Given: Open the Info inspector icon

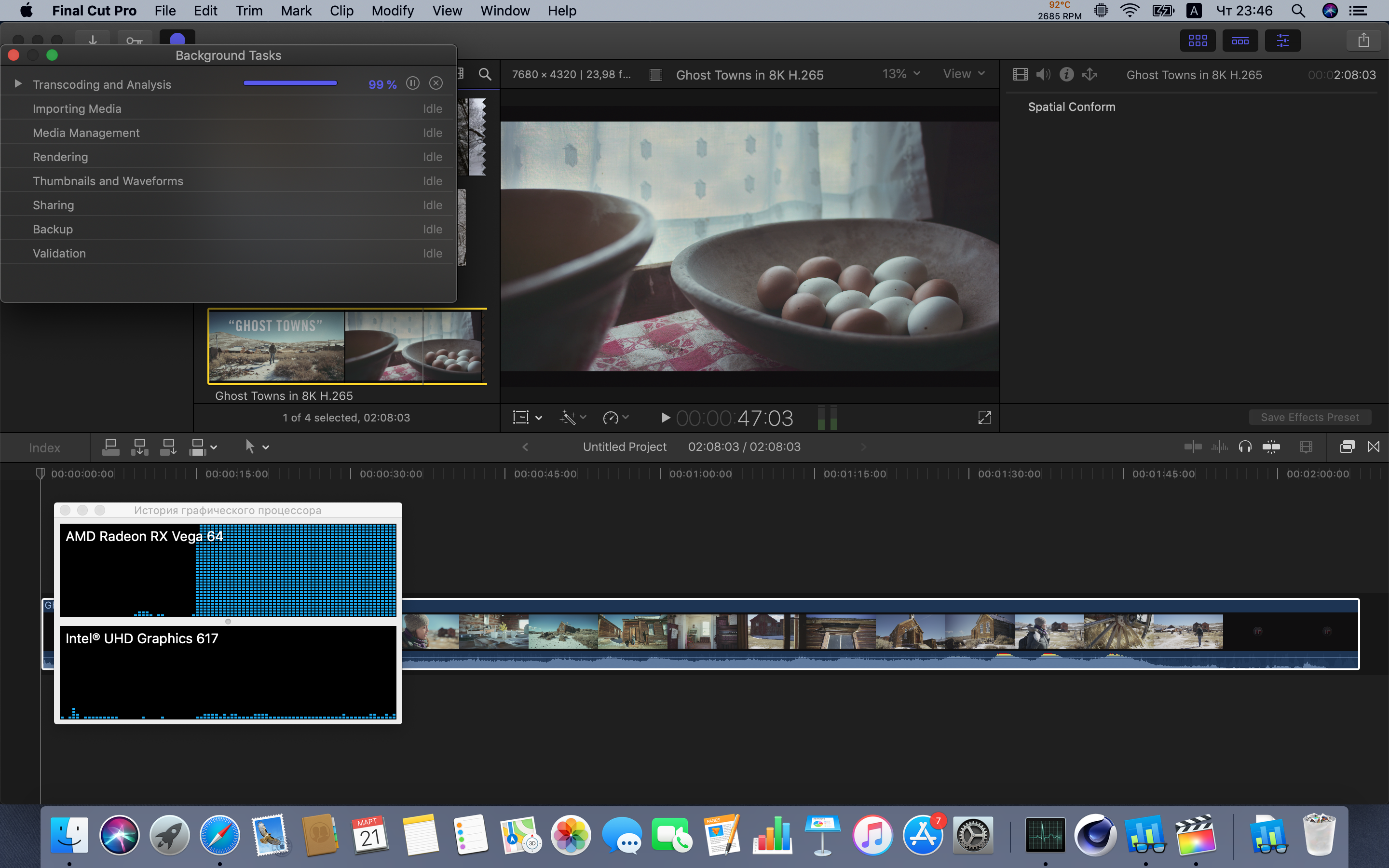Looking at the screenshot, I should pos(1066,75).
